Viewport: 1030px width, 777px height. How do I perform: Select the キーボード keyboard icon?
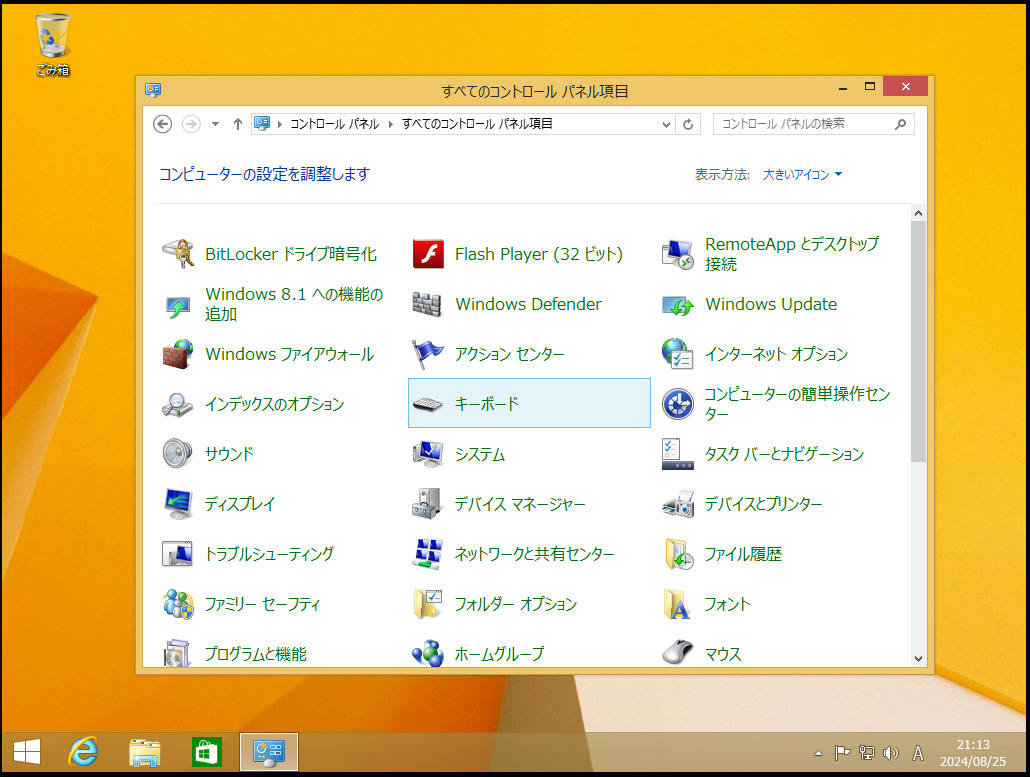coord(428,404)
